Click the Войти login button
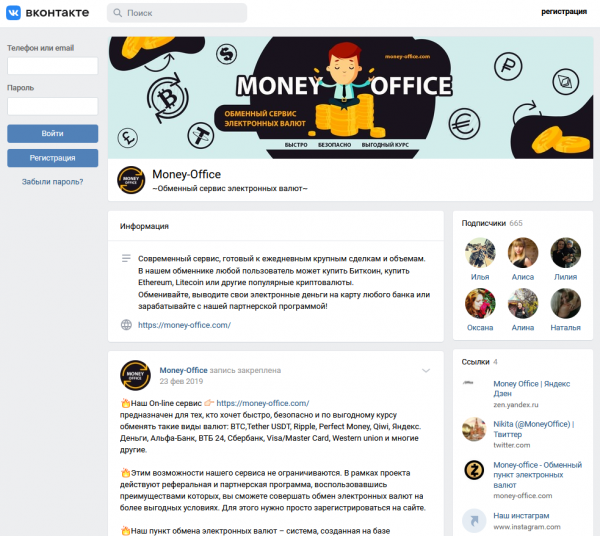 (52, 134)
